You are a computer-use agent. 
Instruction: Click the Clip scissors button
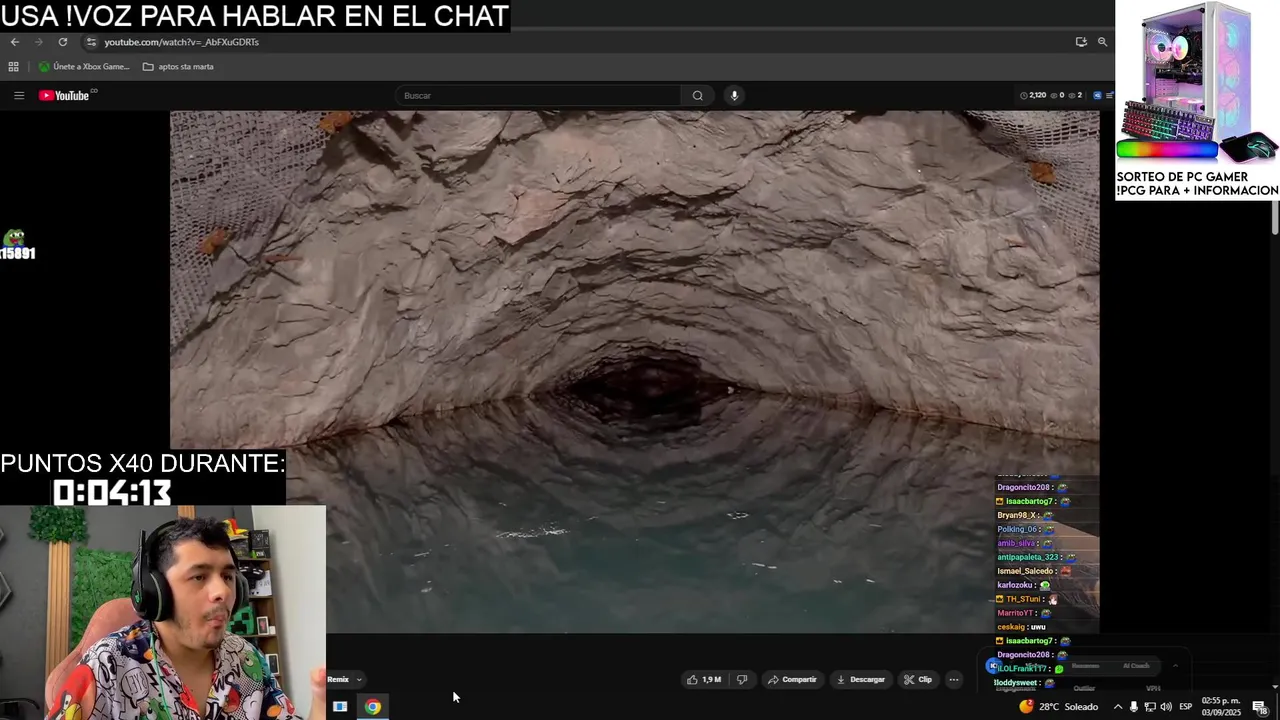918,680
